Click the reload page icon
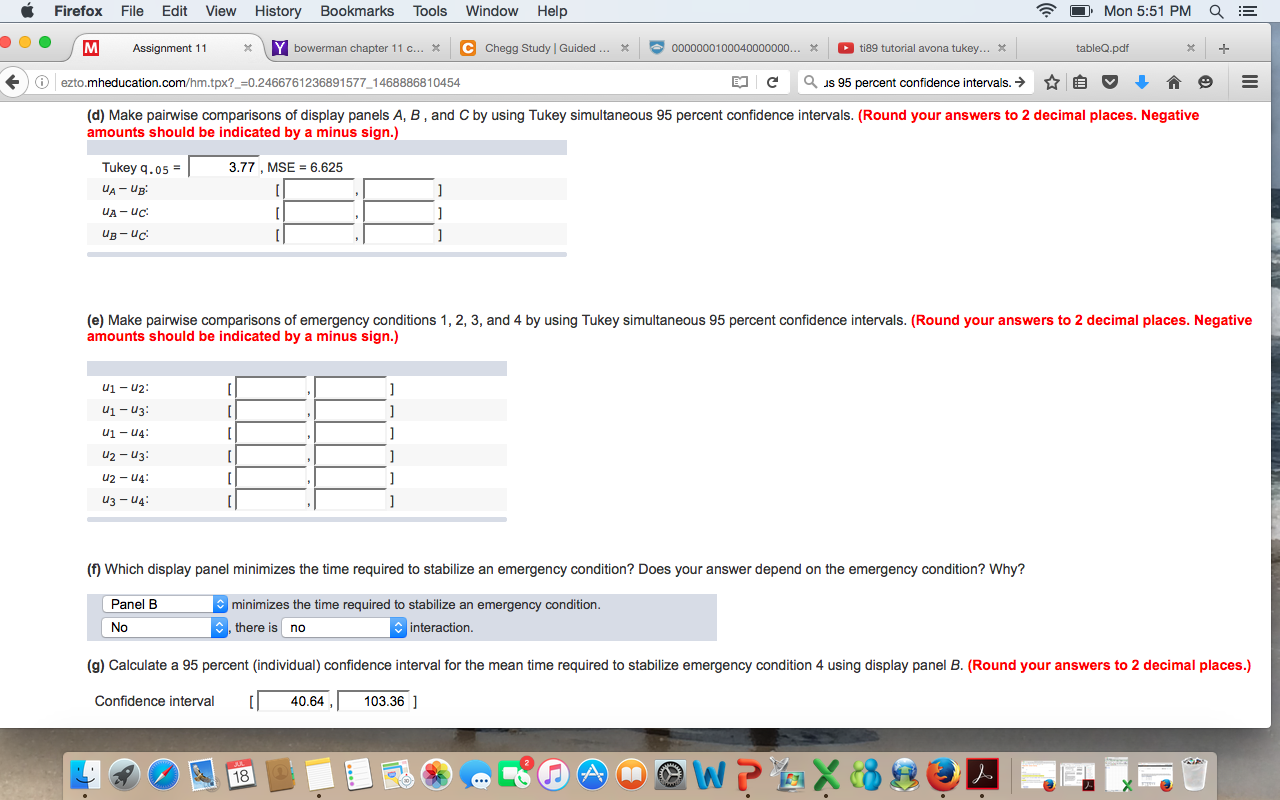Image resolution: width=1280 pixels, height=800 pixels. 773,82
